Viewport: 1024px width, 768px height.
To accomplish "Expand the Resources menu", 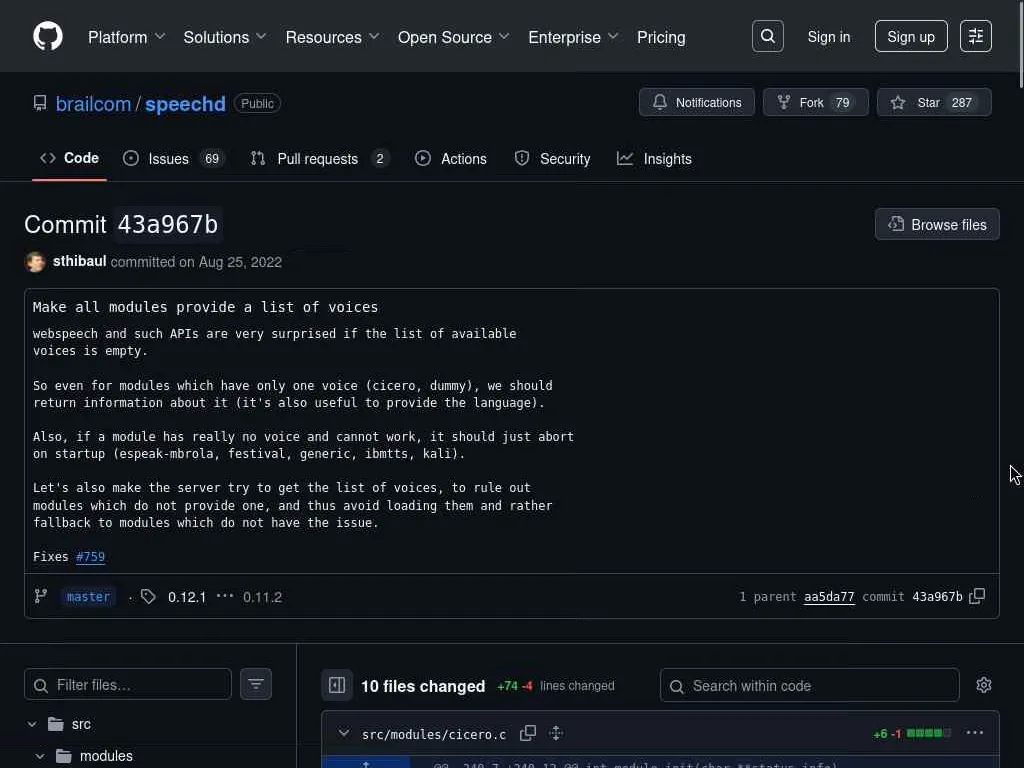I will click(x=332, y=37).
